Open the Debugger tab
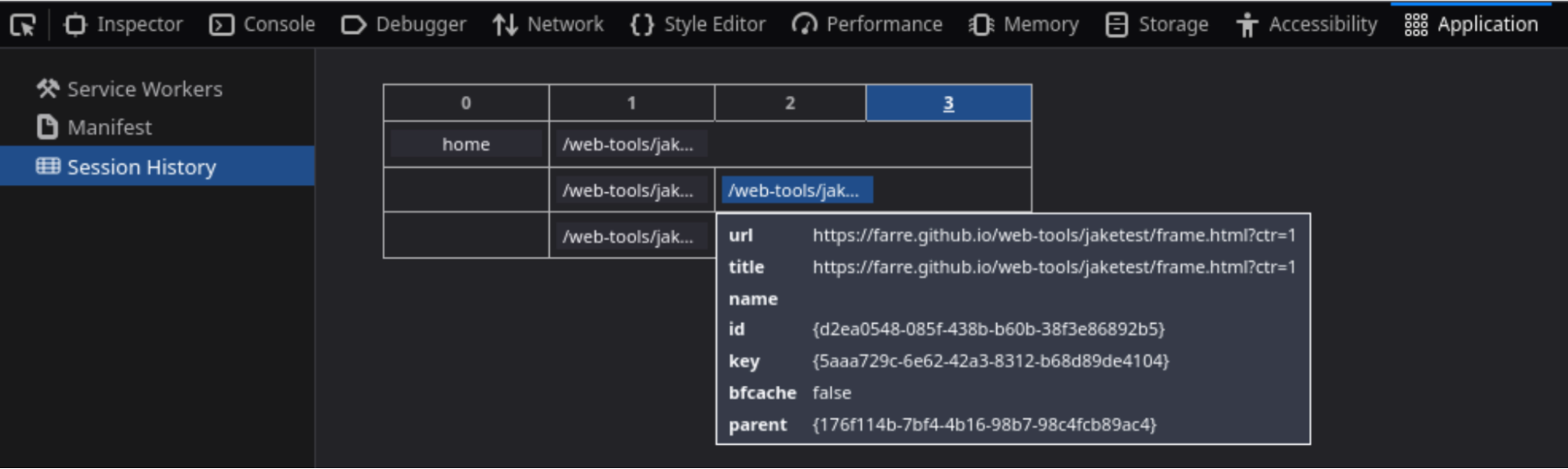 404,25
